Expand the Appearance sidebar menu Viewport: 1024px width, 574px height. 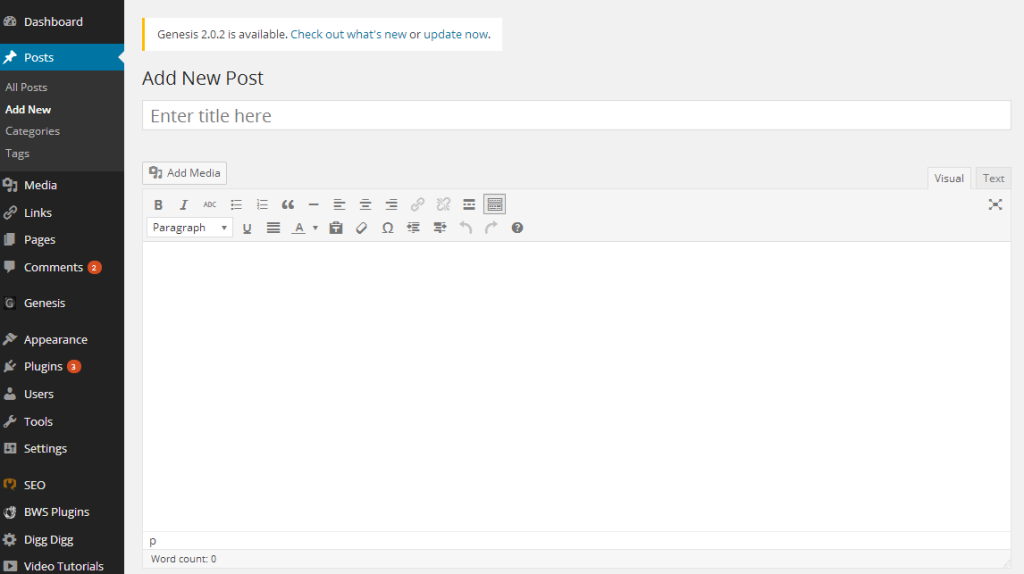point(55,340)
